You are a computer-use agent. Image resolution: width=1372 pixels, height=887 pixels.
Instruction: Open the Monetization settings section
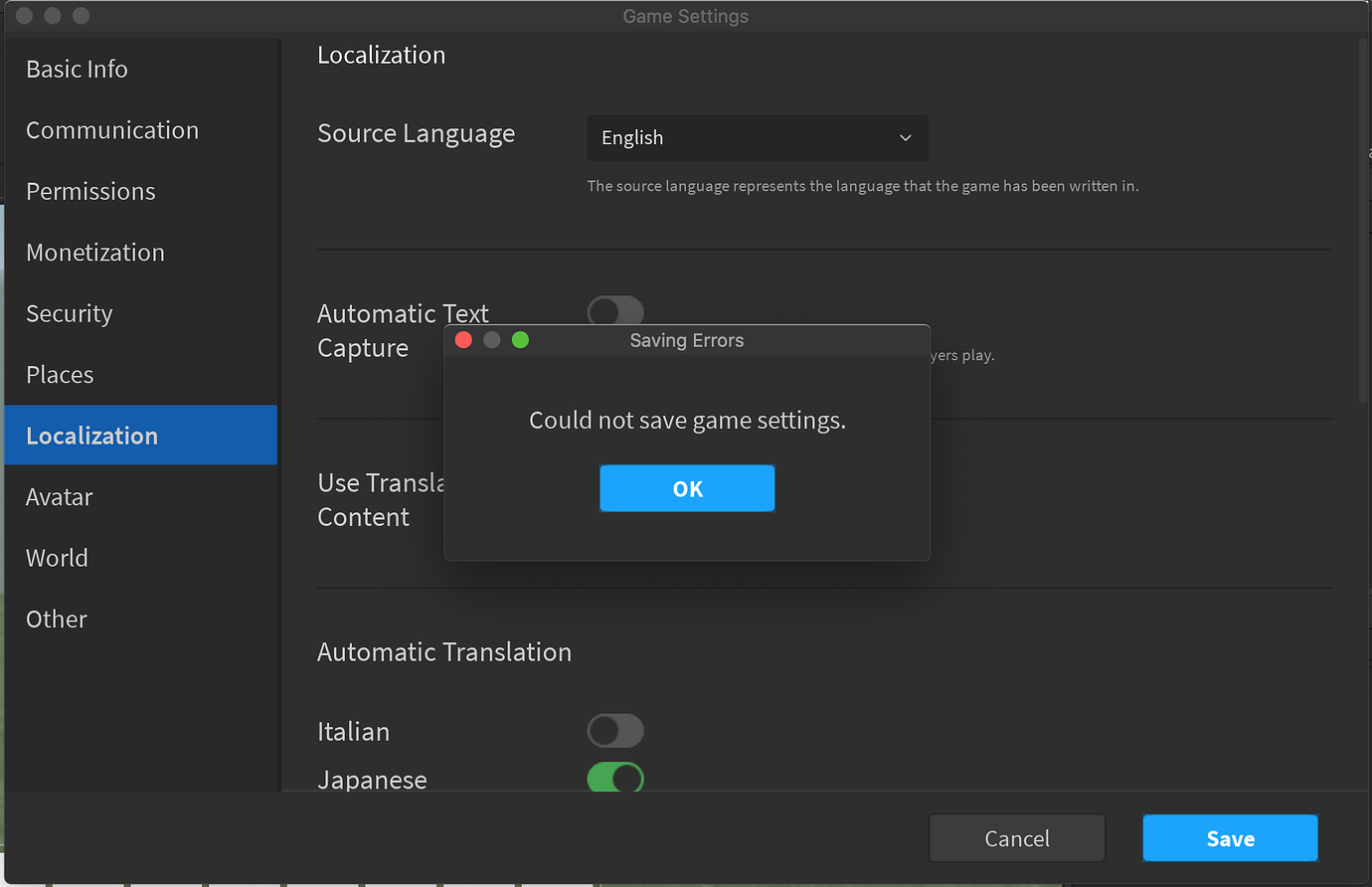tap(95, 253)
